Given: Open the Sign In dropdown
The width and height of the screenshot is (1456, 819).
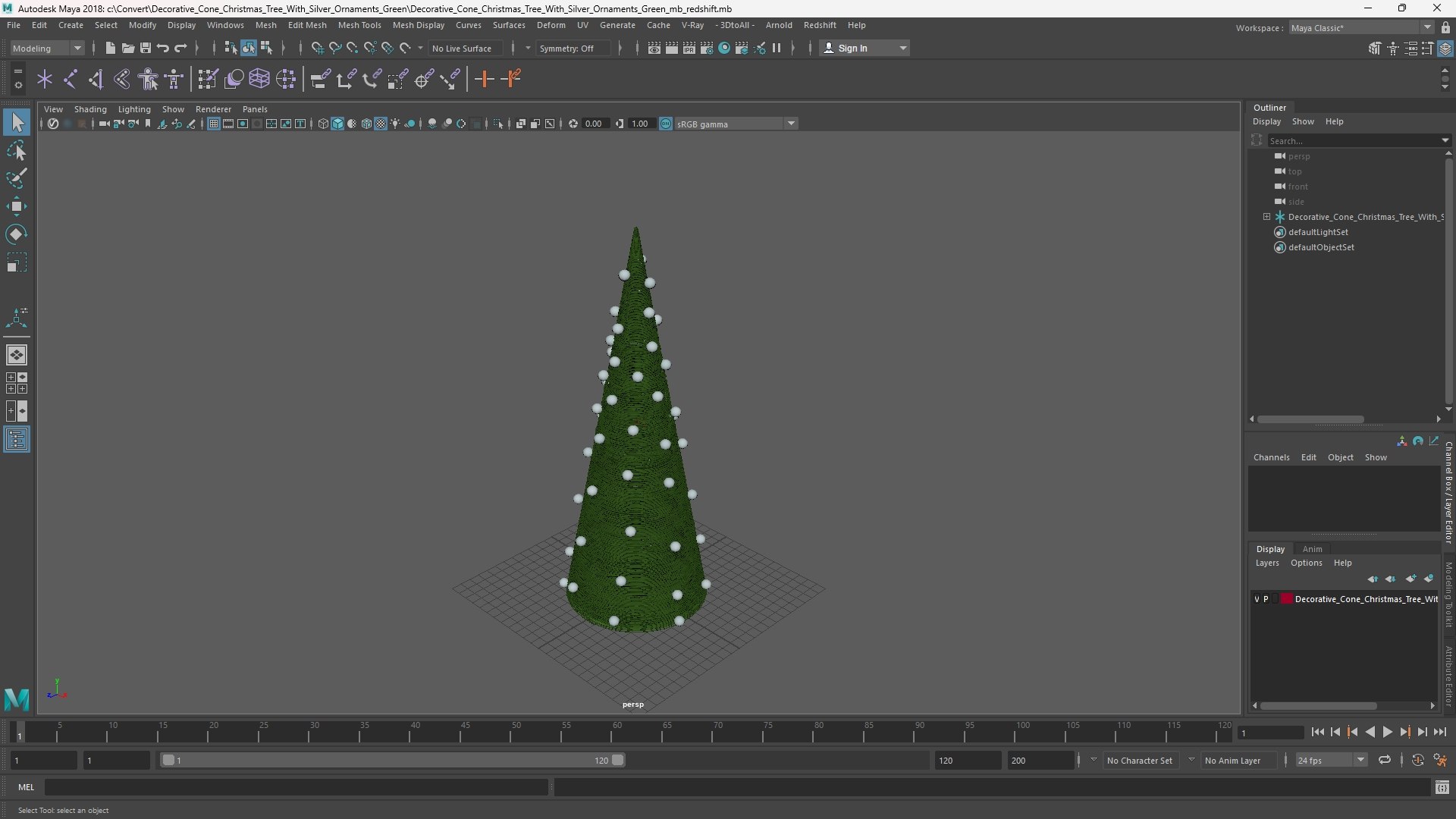Looking at the screenshot, I should pos(864,48).
